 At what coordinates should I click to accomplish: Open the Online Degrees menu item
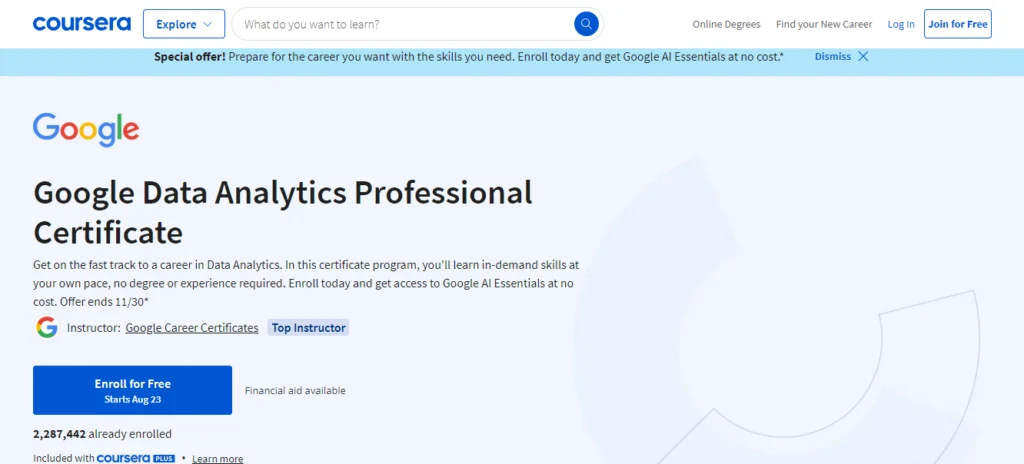pyautogui.click(x=726, y=24)
